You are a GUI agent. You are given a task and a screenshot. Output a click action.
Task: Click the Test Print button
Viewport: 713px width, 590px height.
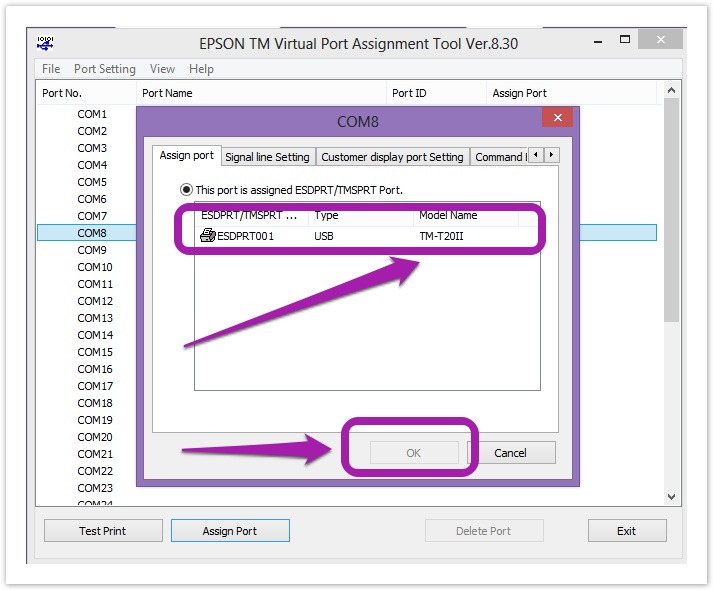(103, 531)
